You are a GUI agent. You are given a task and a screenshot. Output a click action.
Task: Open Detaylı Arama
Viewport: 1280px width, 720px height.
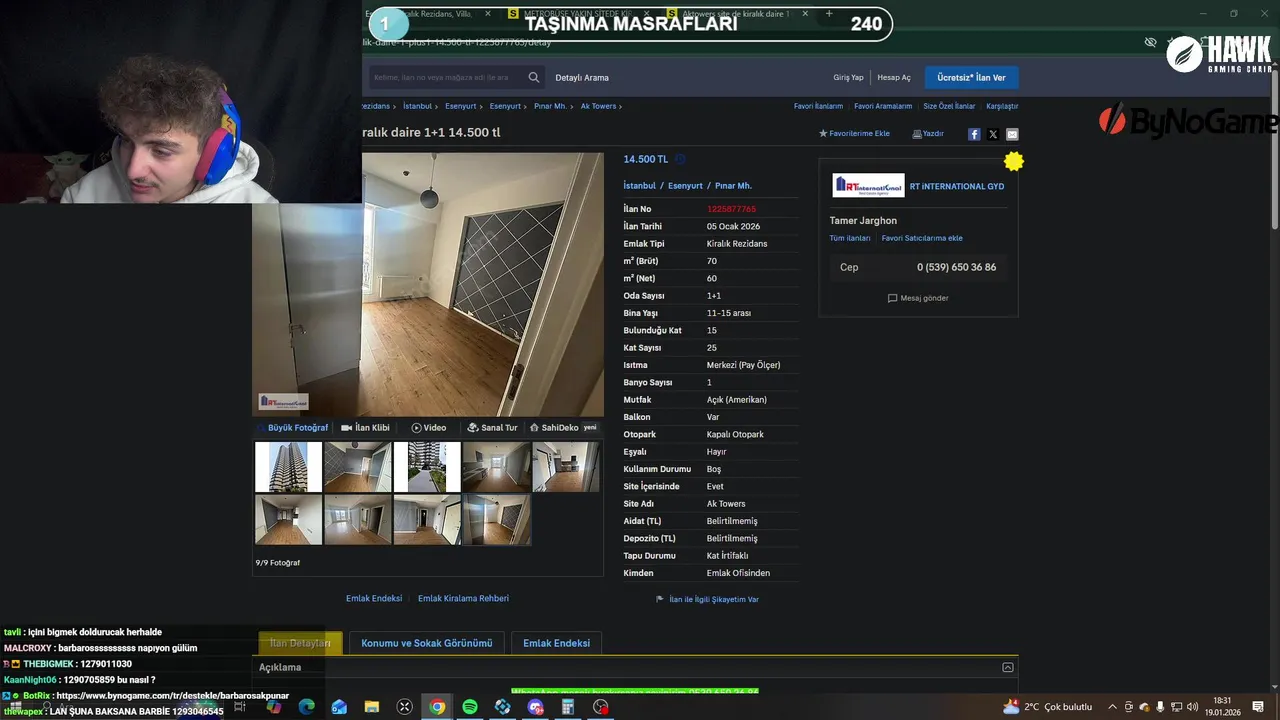pos(582,77)
